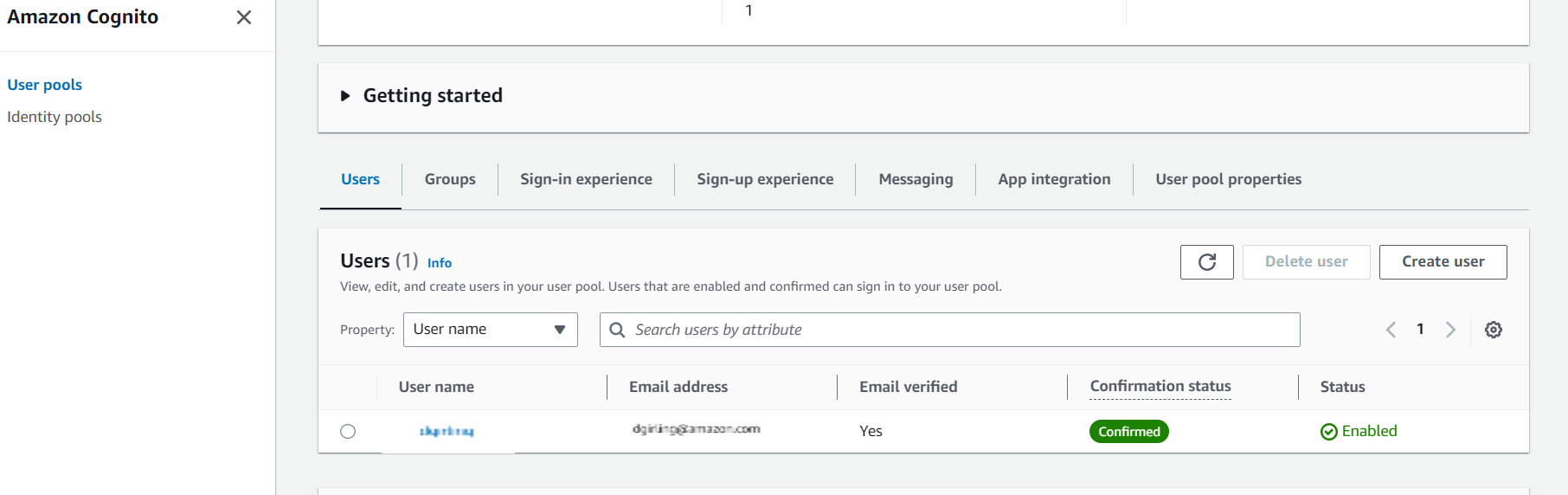
Task: Click the Info link beside Users
Action: pyautogui.click(x=440, y=263)
